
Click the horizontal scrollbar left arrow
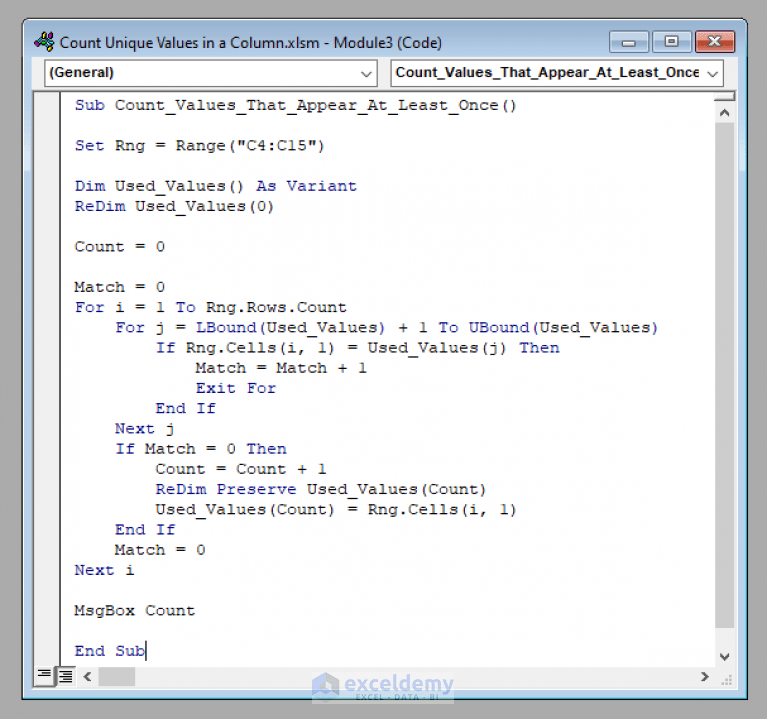click(88, 676)
